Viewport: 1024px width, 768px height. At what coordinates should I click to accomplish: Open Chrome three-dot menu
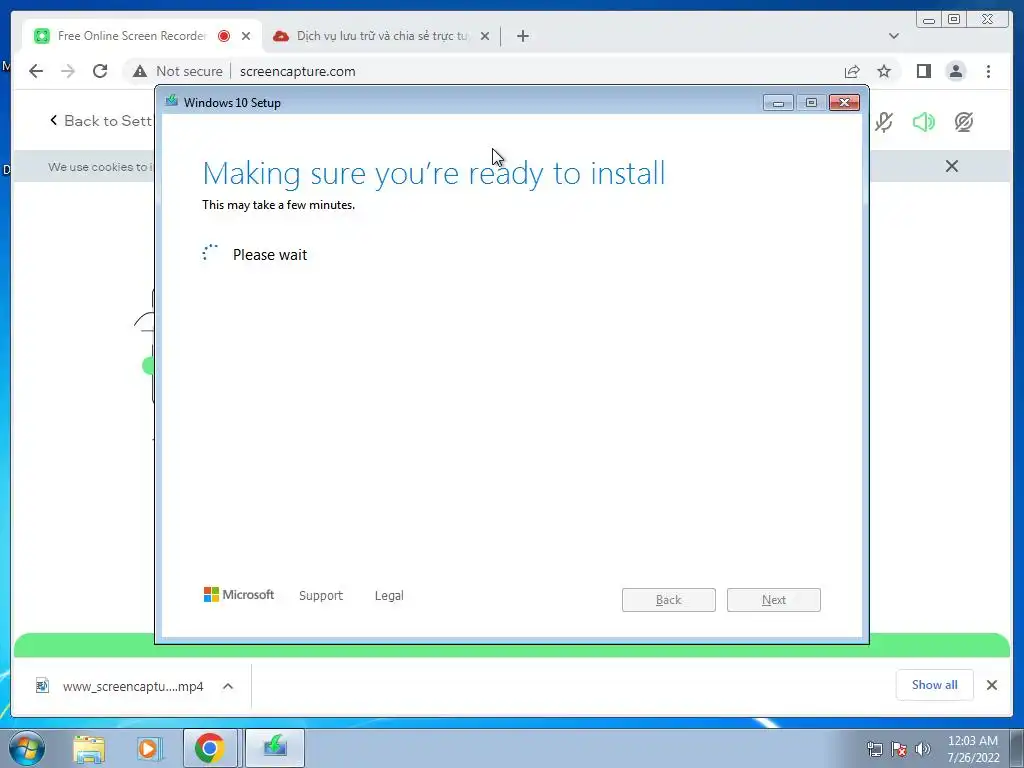pos(988,71)
